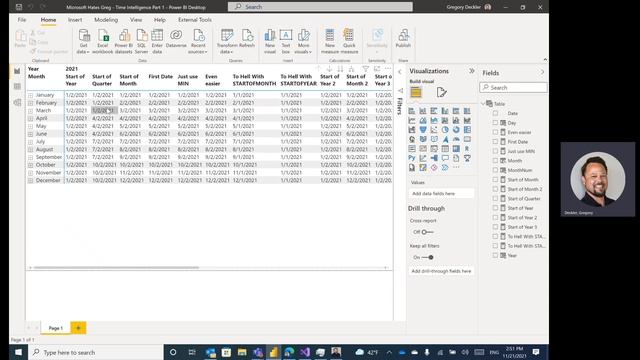Switch to Data view in left sidebar
This screenshot has height=360, width=640.
point(17,87)
